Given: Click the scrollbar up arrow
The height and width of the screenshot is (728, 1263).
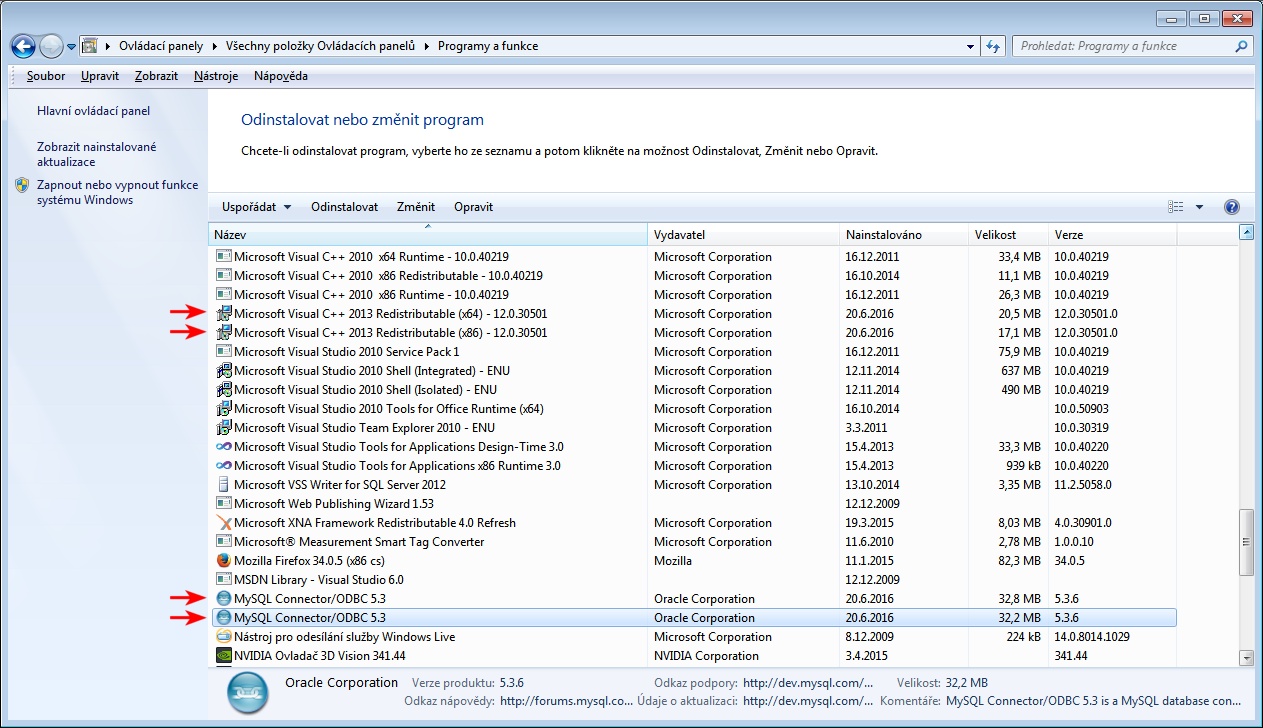Looking at the screenshot, I should click(1246, 233).
